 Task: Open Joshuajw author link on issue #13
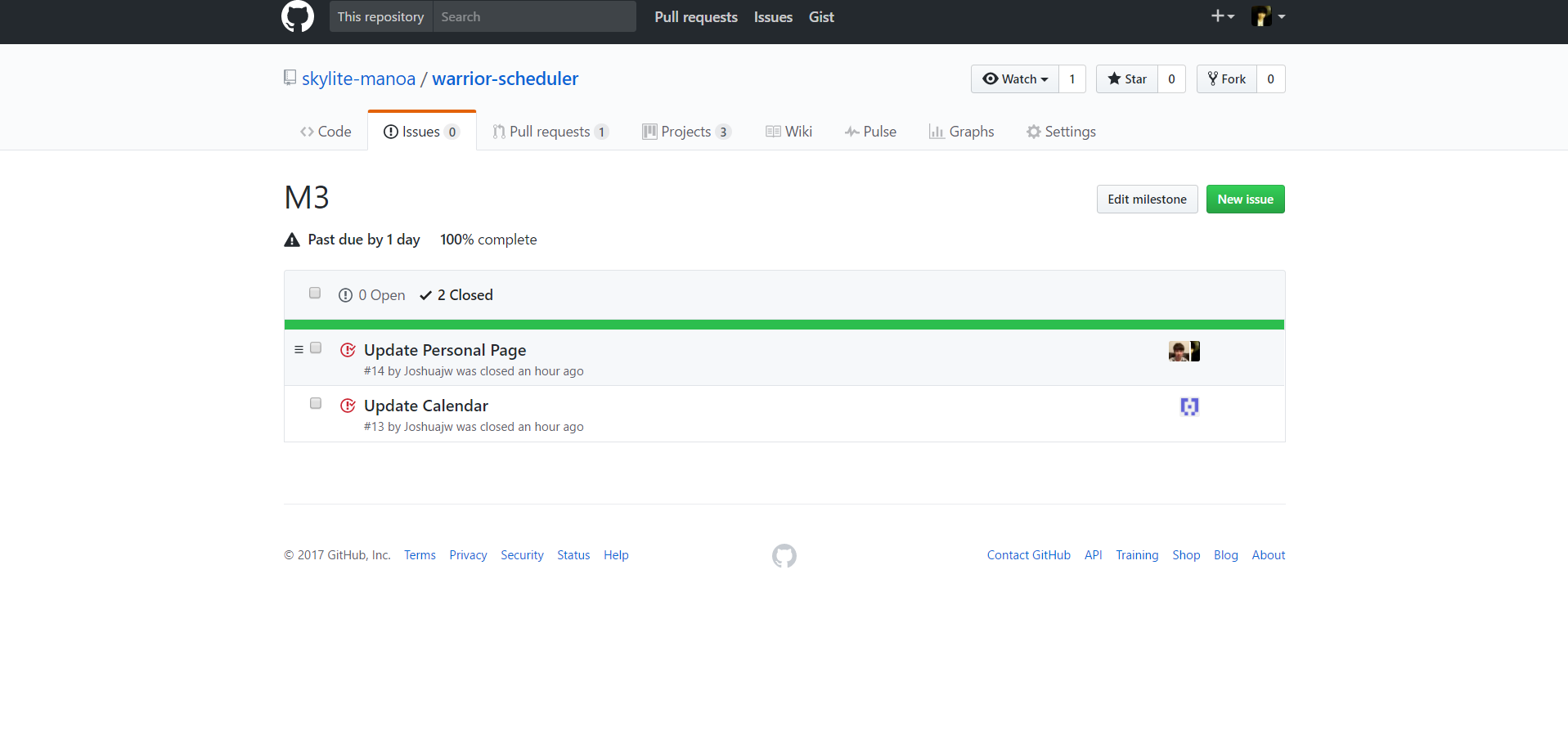click(429, 427)
